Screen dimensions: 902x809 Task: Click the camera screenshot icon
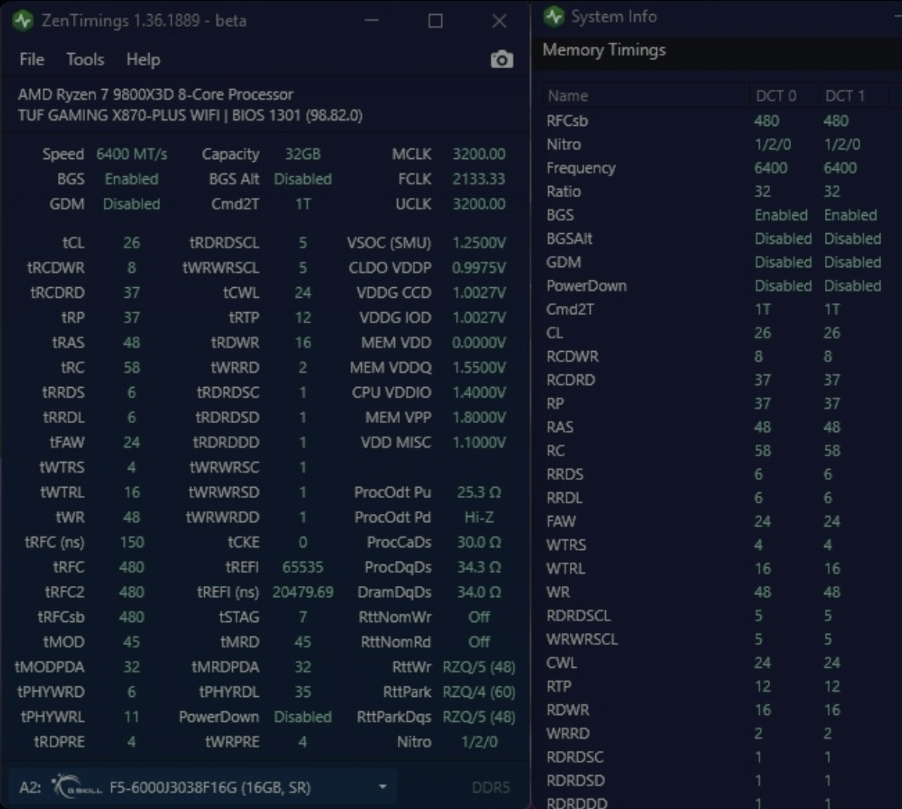[x=502, y=59]
